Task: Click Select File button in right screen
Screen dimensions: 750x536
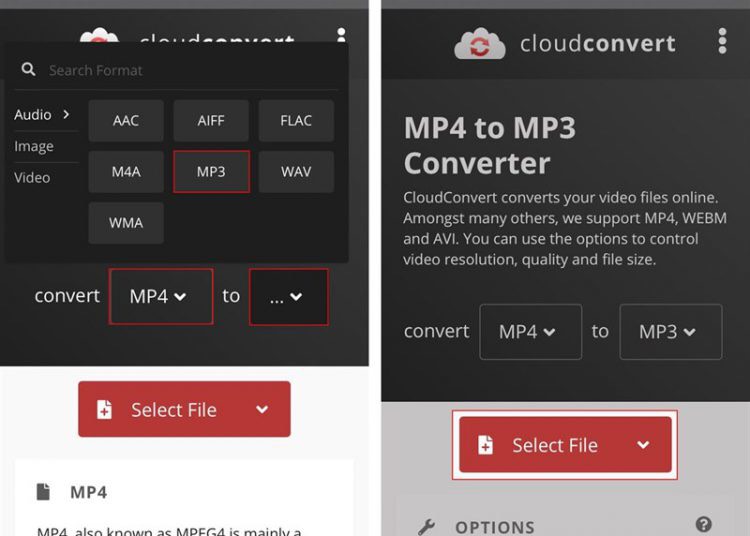Action: (565, 445)
